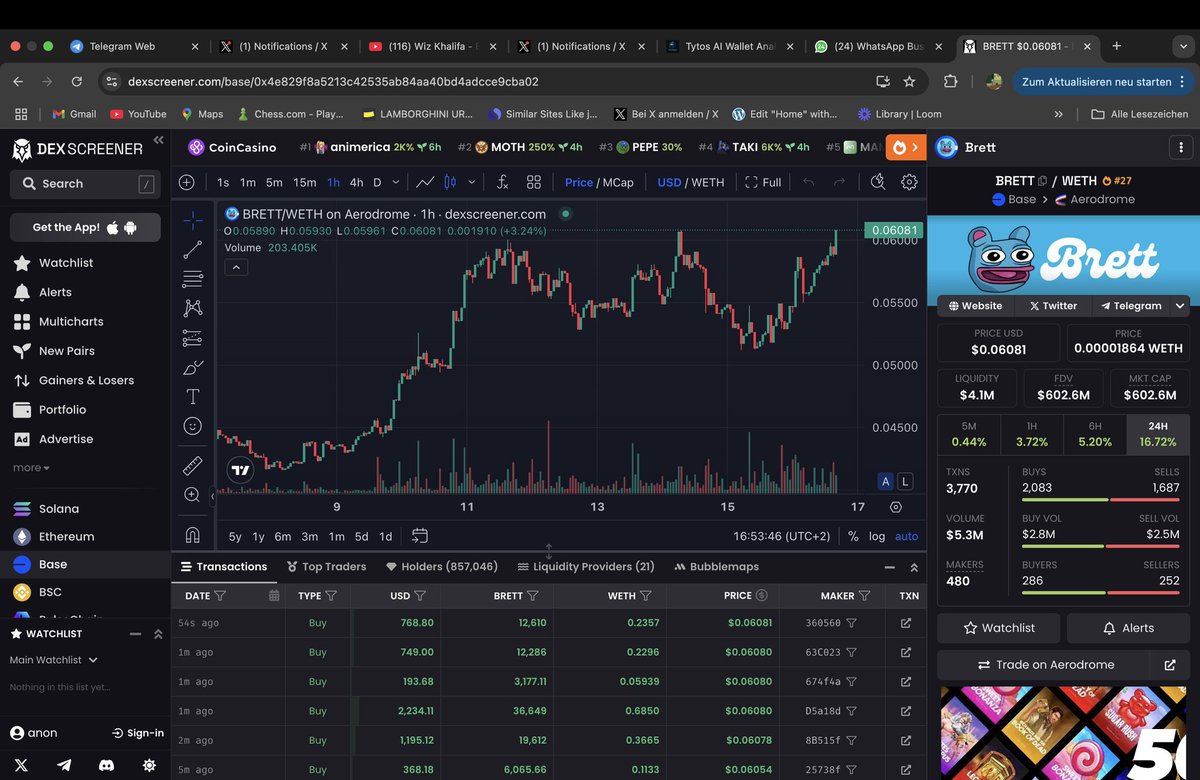Click the browser address bar URL
Image resolution: width=1200 pixels, height=780 pixels.
point(333,81)
